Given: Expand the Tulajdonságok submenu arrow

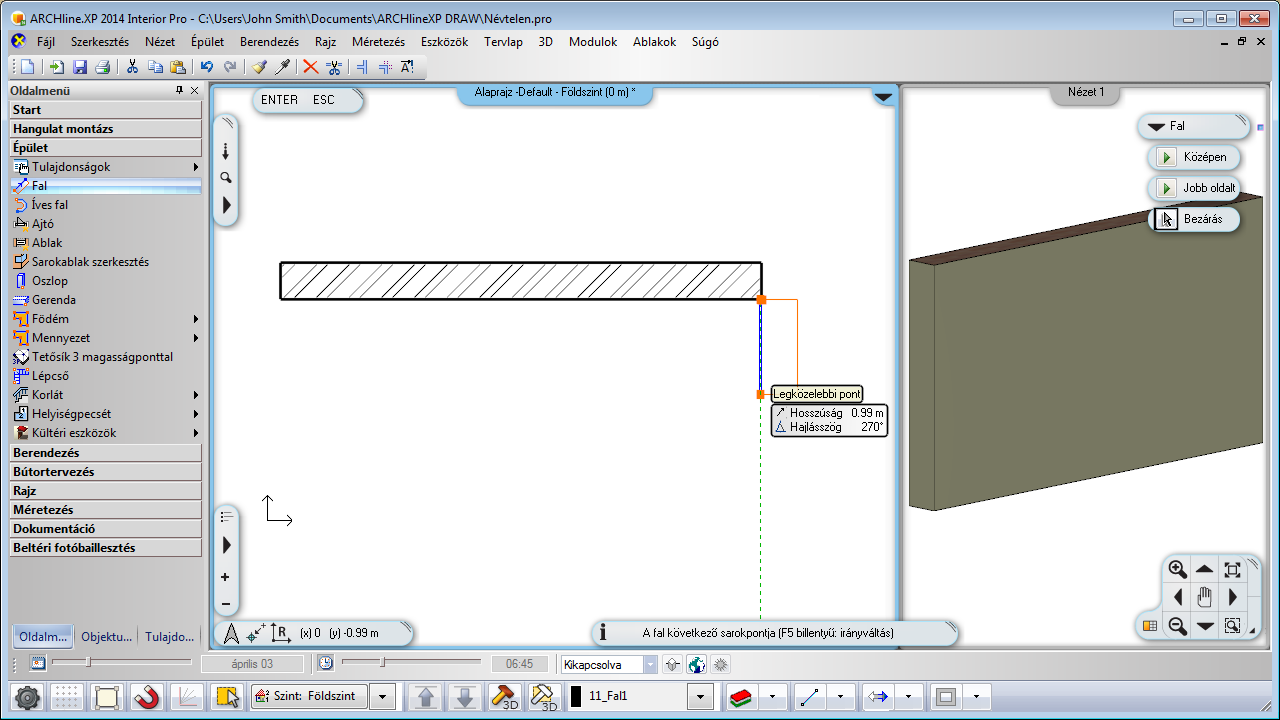Looking at the screenshot, I should click(x=196, y=167).
